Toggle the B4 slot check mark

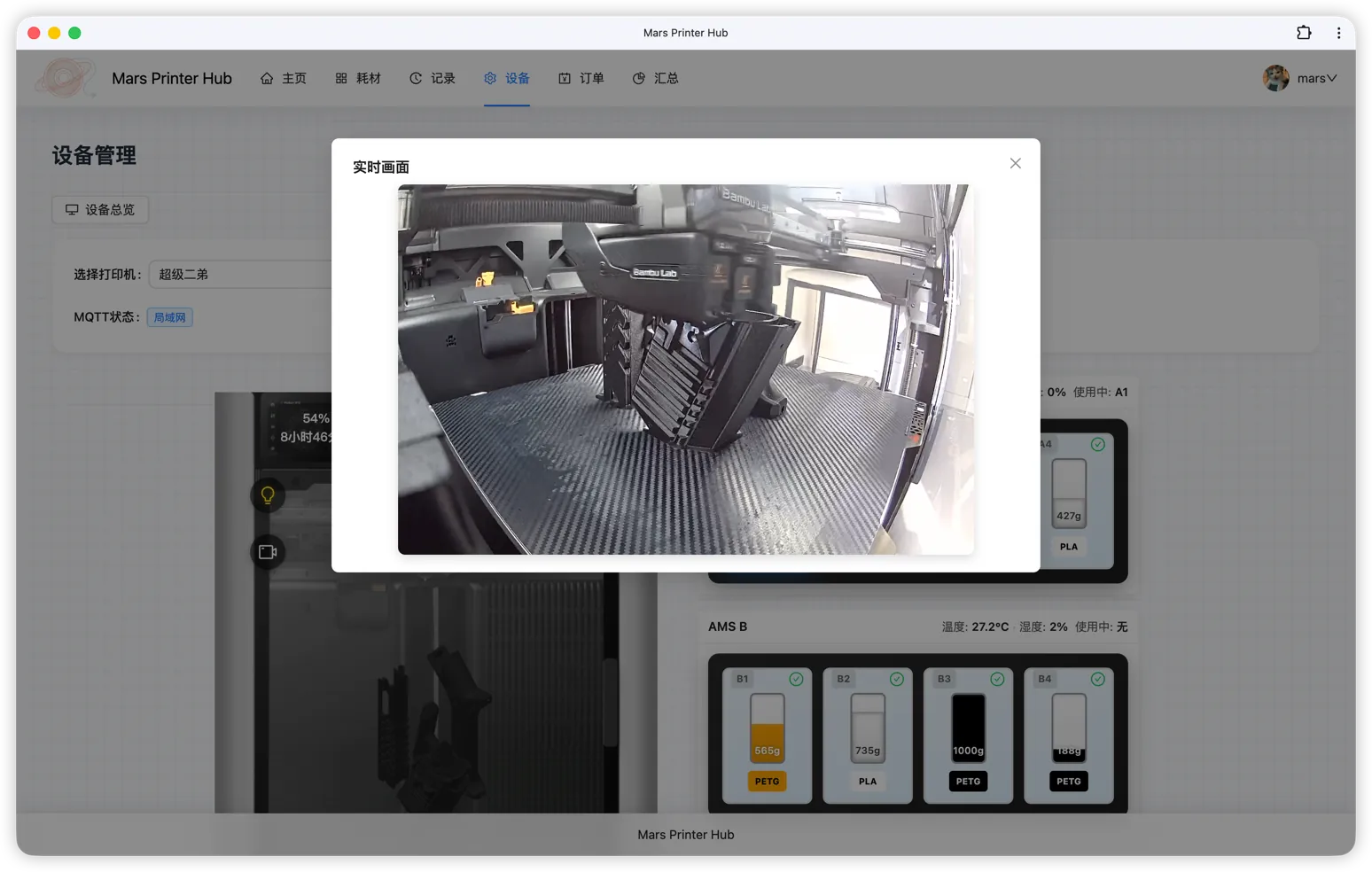tap(1097, 679)
